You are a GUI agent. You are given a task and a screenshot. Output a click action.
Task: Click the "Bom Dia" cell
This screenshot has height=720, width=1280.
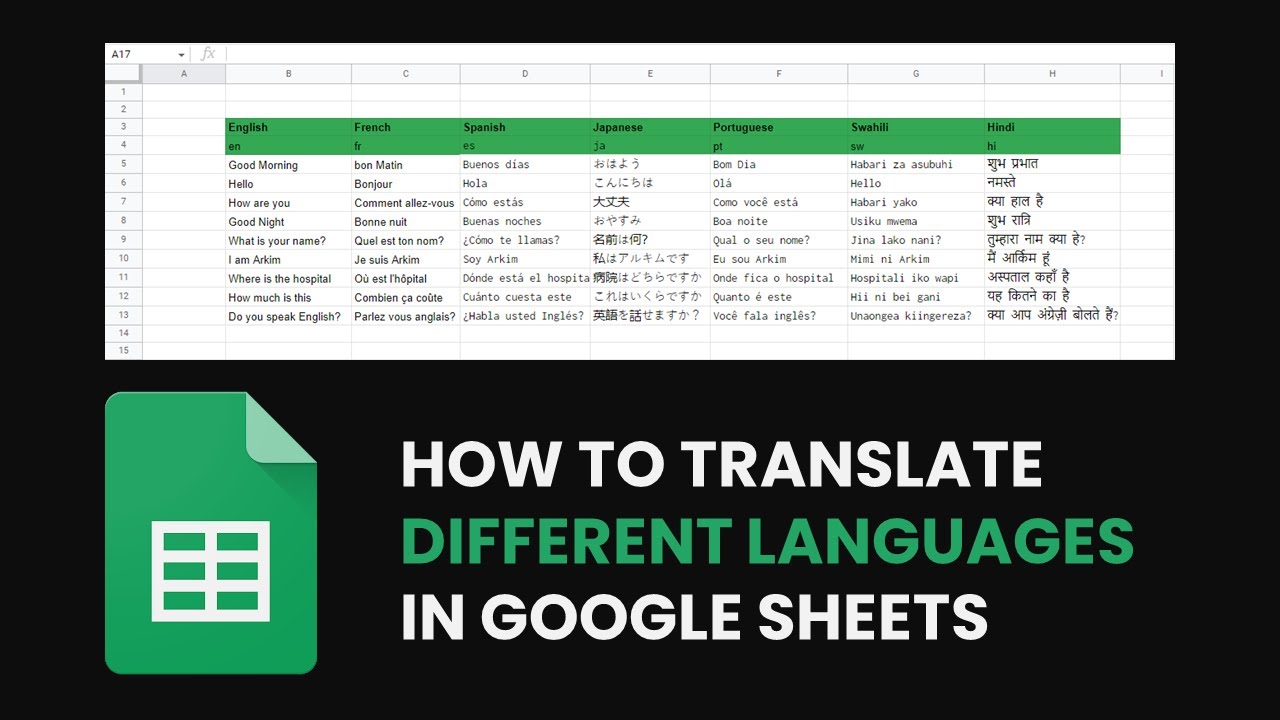click(x=779, y=165)
